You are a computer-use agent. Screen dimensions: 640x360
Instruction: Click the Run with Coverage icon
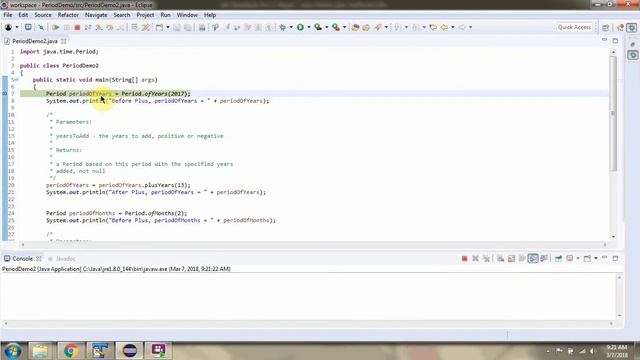[318, 27]
